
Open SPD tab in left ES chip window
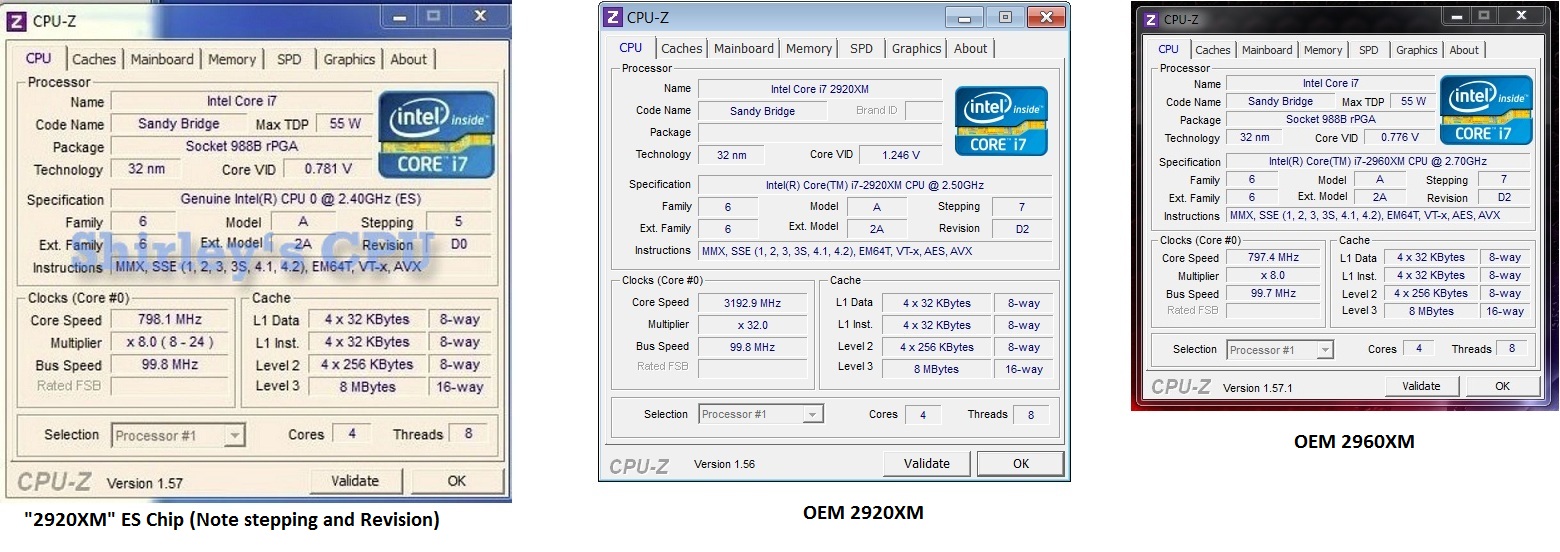tap(289, 59)
